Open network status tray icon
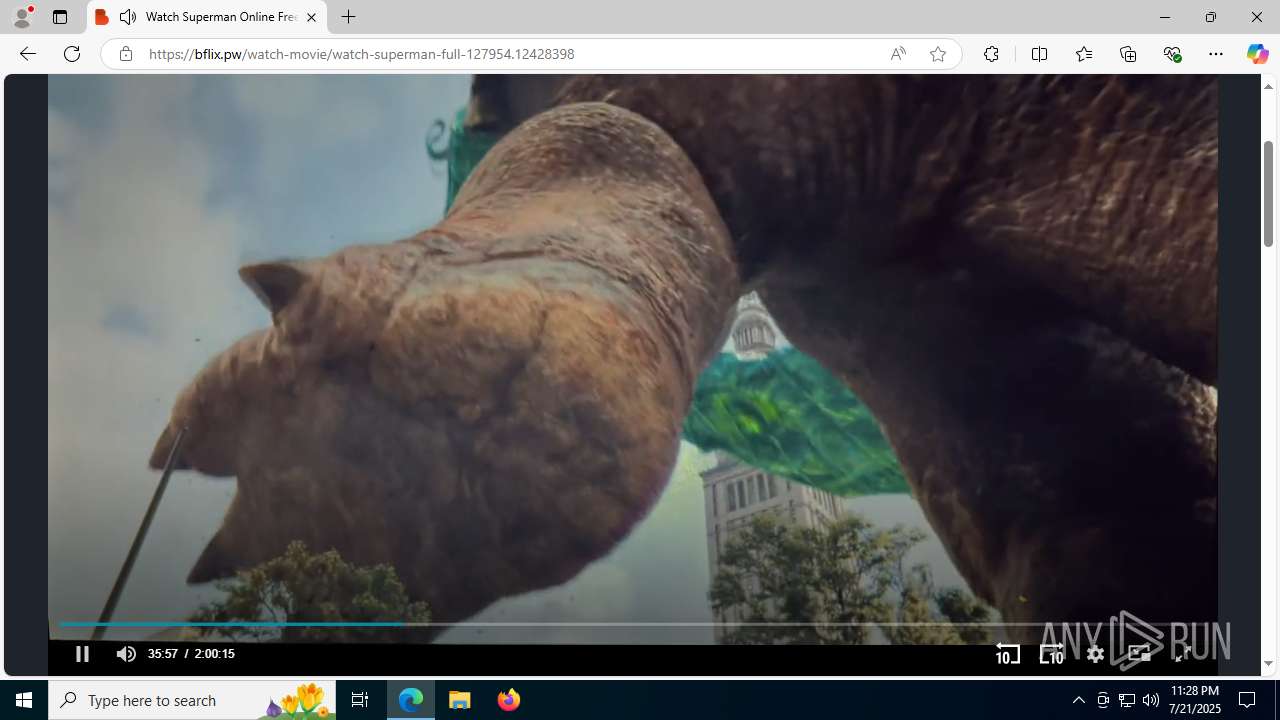Screen dimensions: 1280x720 pos(1127,700)
